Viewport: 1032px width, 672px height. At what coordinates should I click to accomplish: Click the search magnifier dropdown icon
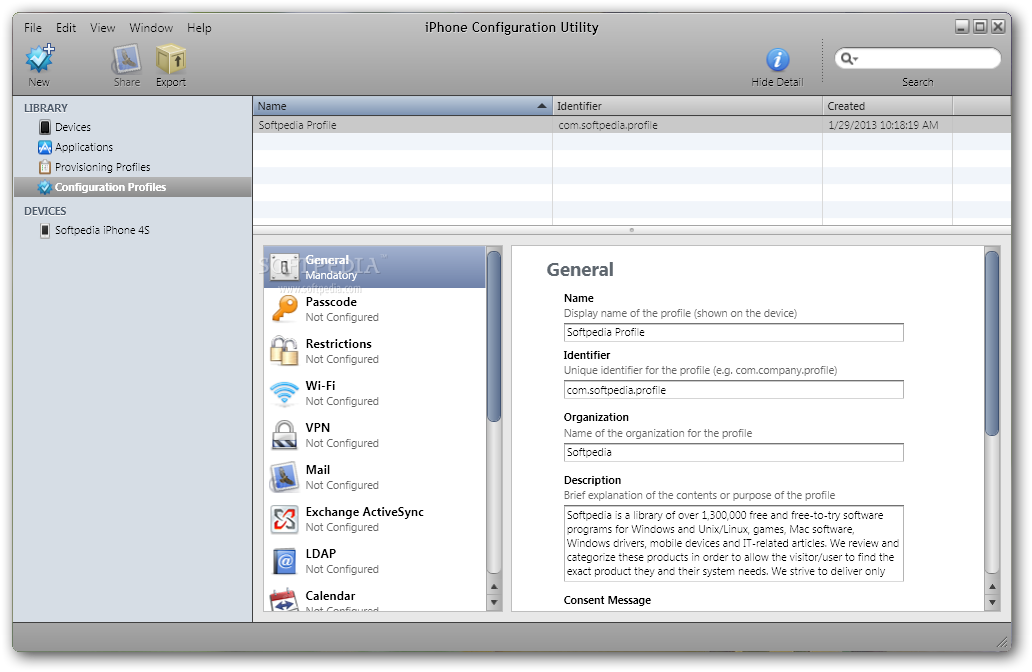coord(849,59)
